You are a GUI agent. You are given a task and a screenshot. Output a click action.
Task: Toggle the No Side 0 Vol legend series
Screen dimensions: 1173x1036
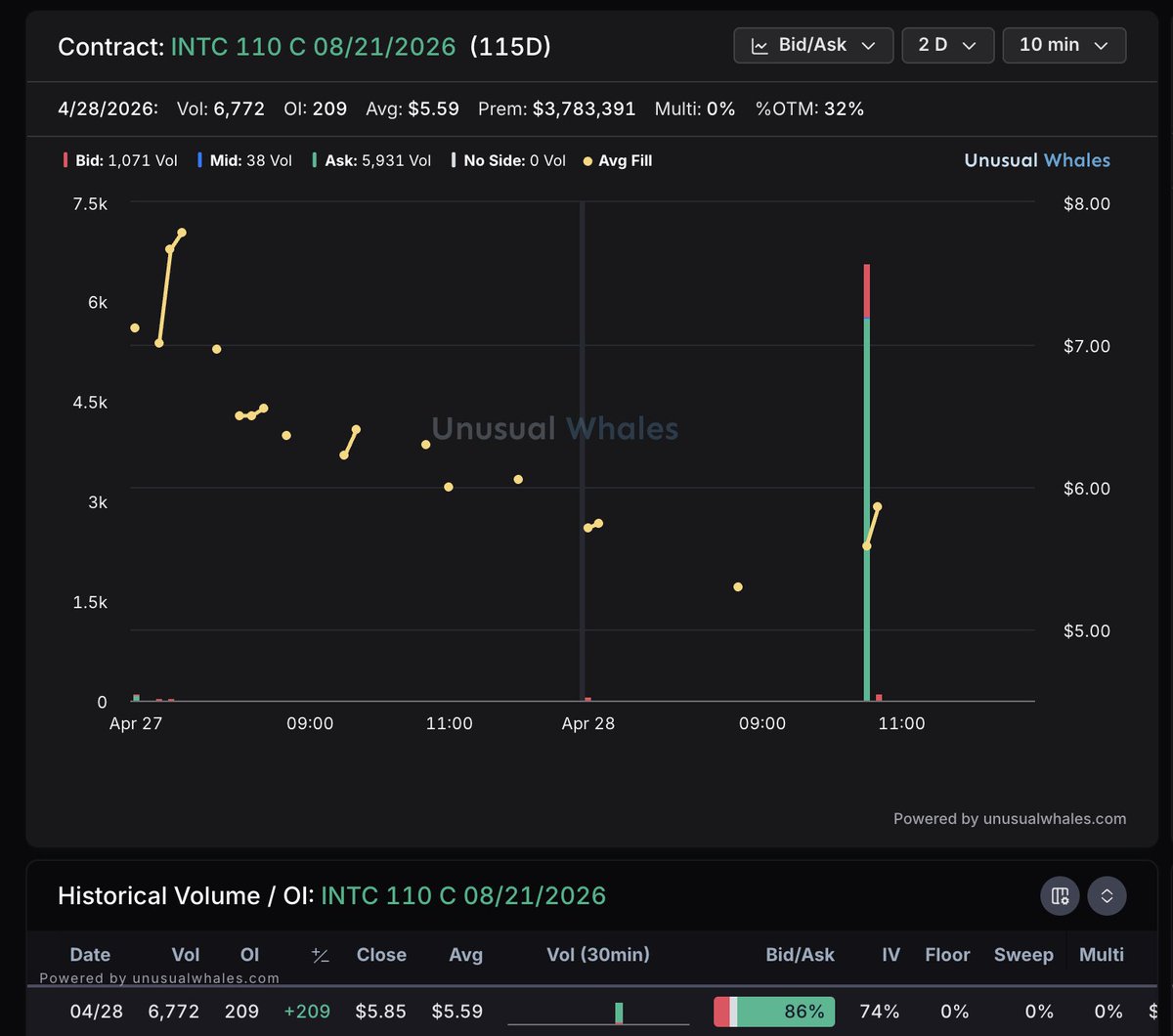[x=508, y=160]
